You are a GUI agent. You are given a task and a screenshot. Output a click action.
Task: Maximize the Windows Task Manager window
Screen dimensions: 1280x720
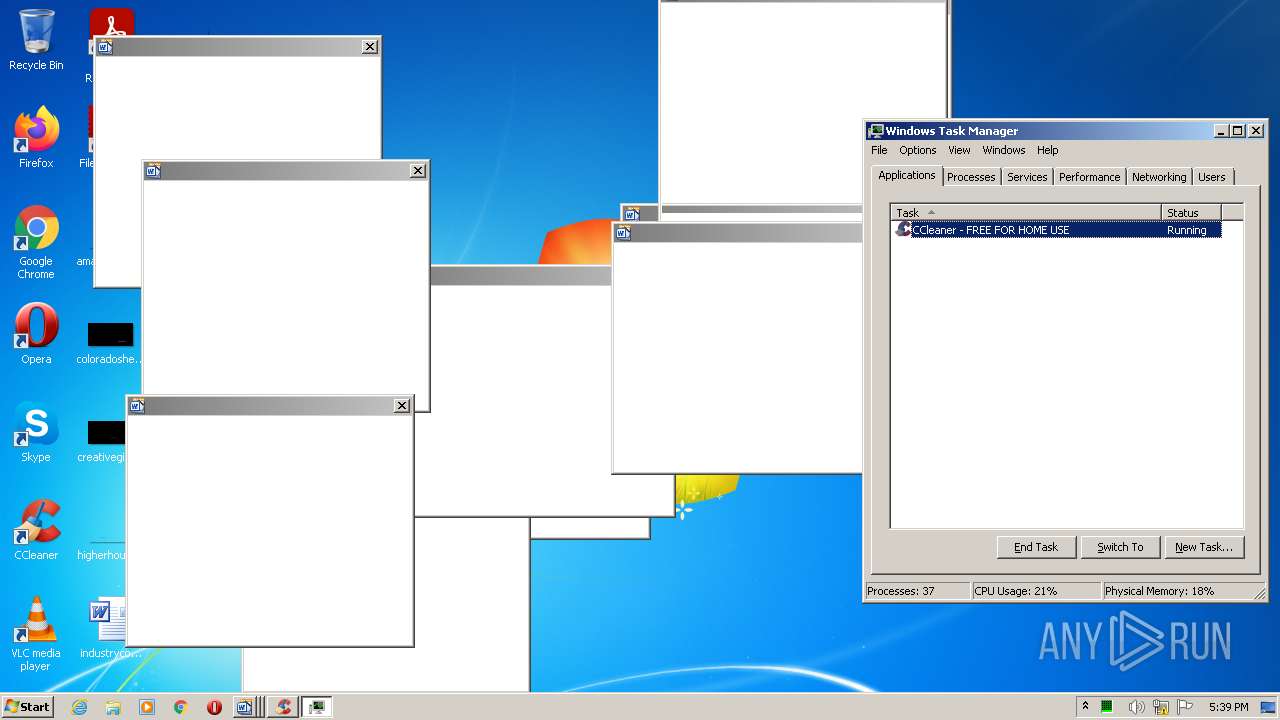point(1238,131)
